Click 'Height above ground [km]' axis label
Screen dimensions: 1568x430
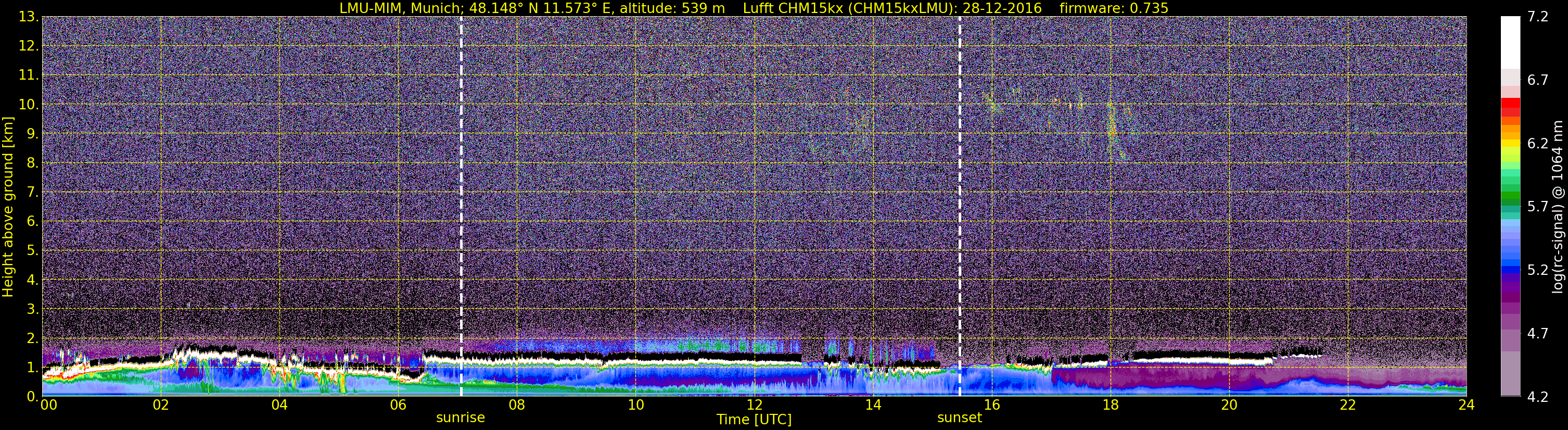(8, 207)
